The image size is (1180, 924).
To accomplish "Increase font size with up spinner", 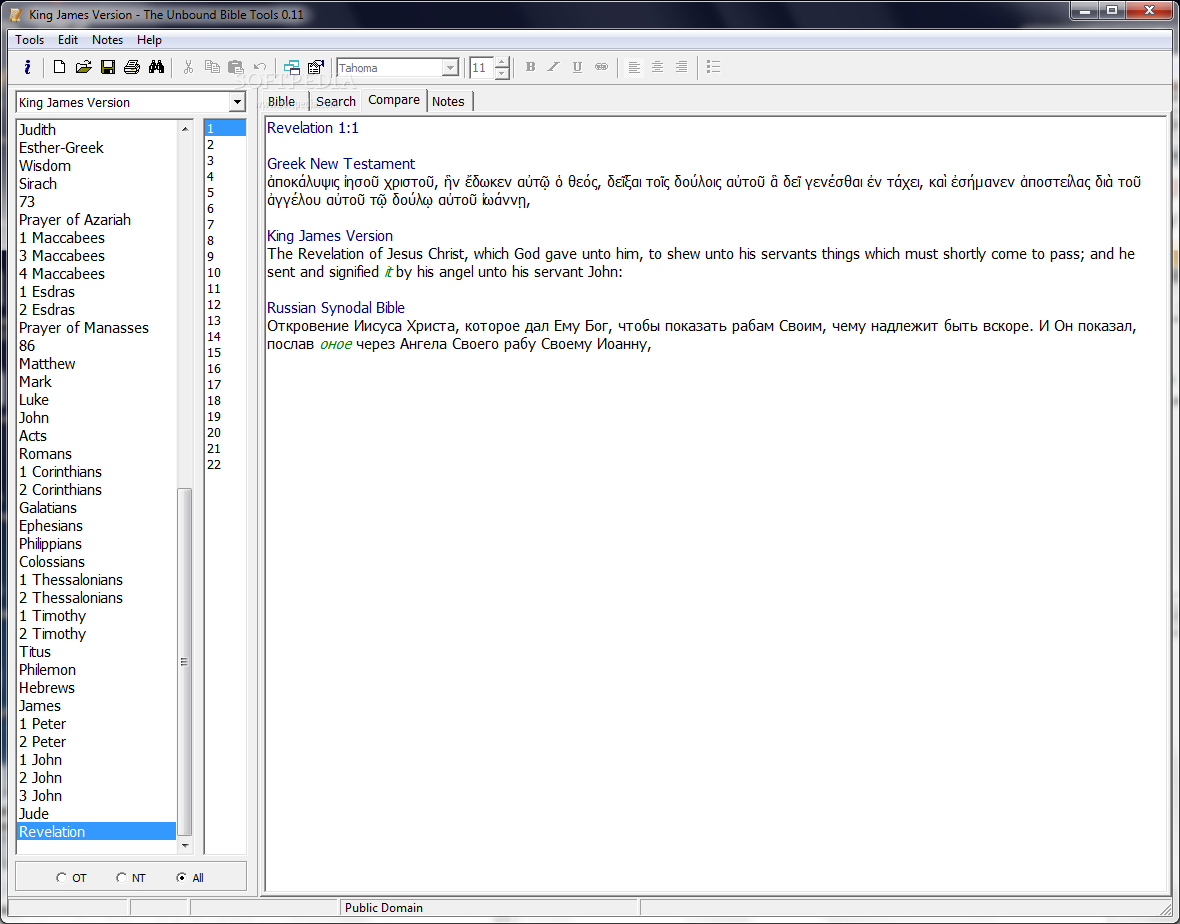I will tap(502, 62).
